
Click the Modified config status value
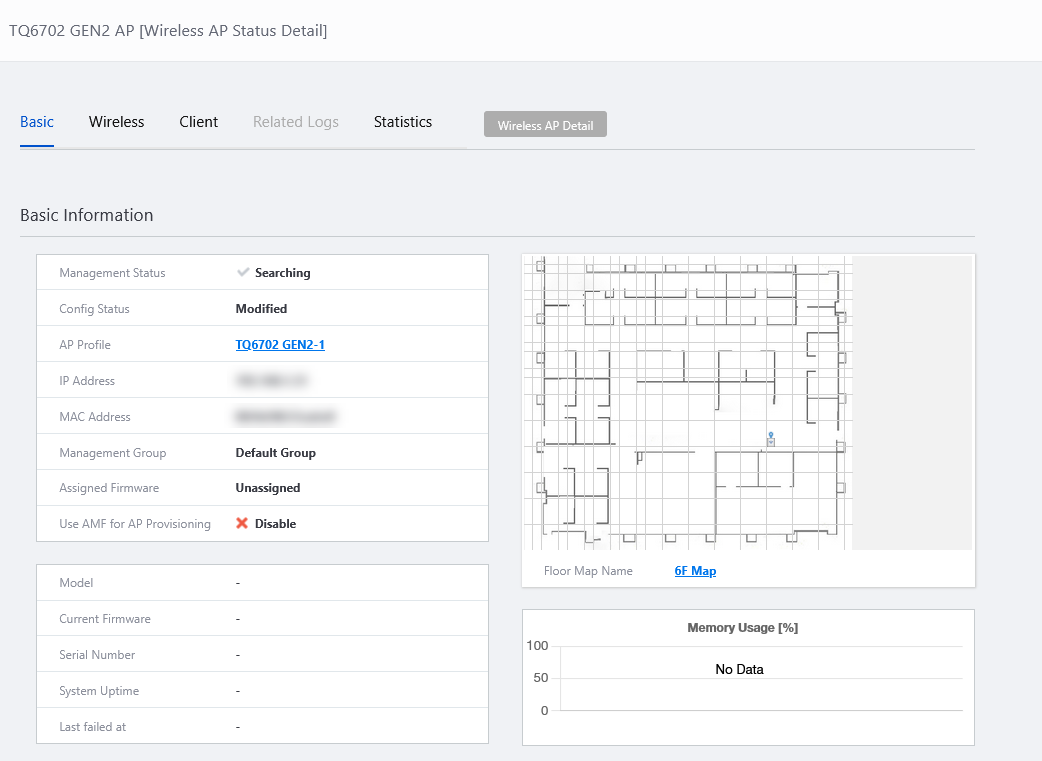coord(261,309)
